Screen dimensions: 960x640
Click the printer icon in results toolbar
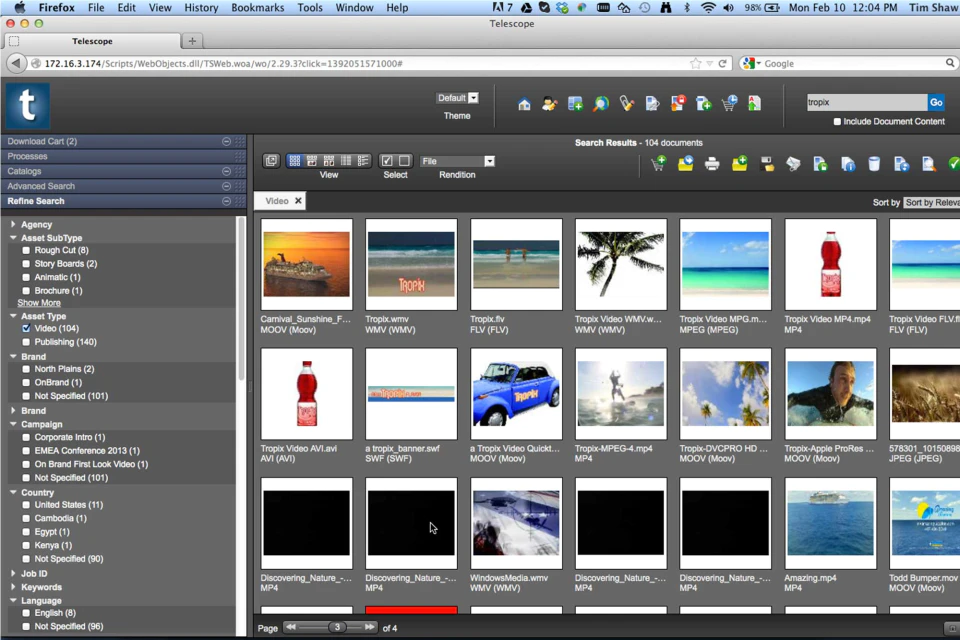711,164
